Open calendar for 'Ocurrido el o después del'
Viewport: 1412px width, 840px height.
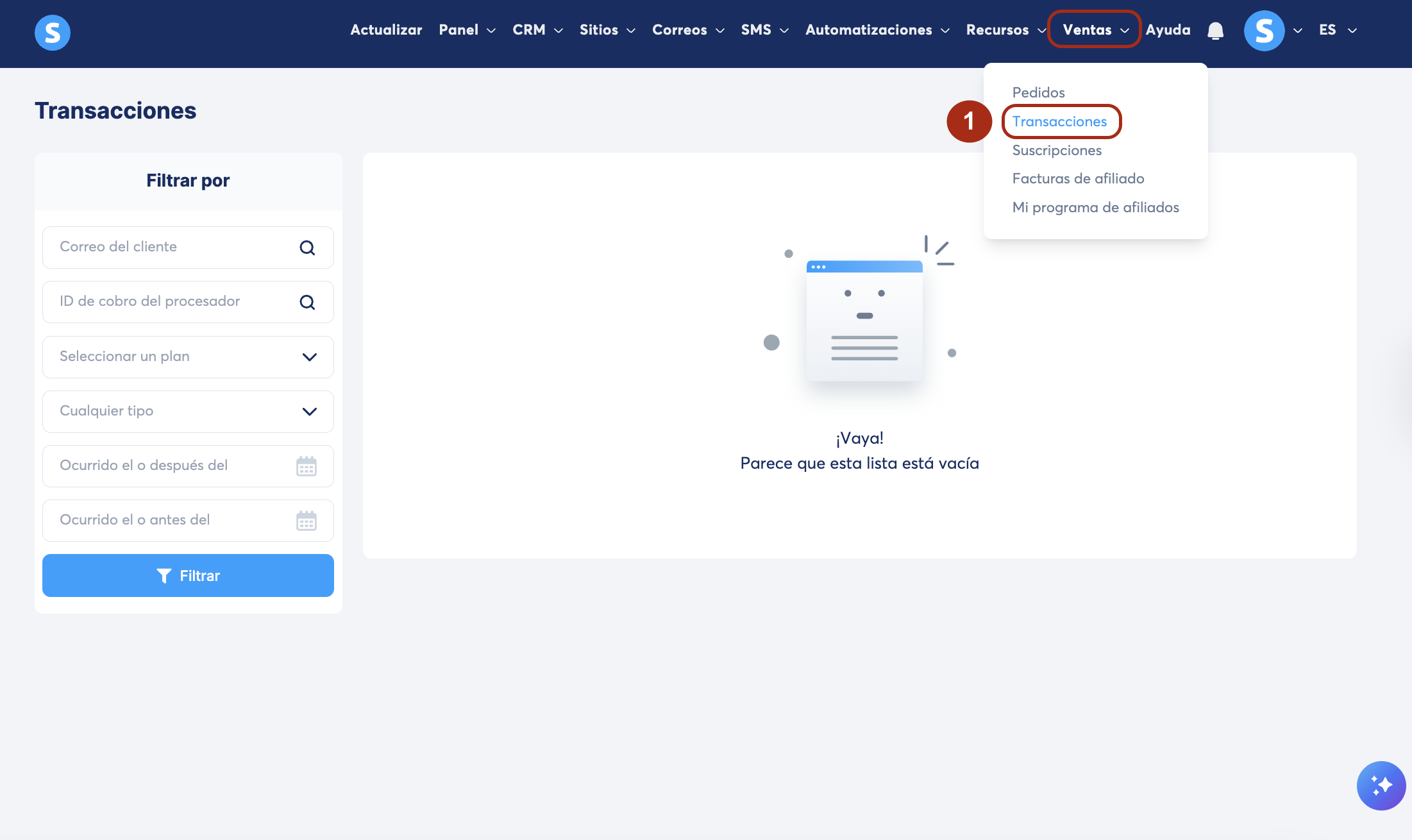[306, 466]
